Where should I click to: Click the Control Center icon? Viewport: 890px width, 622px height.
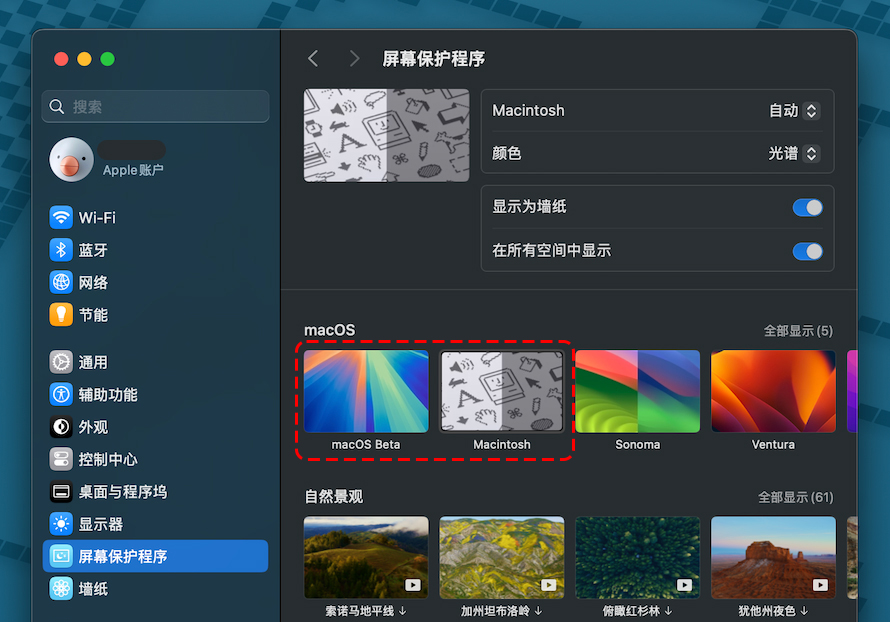click(x=61, y=459)
